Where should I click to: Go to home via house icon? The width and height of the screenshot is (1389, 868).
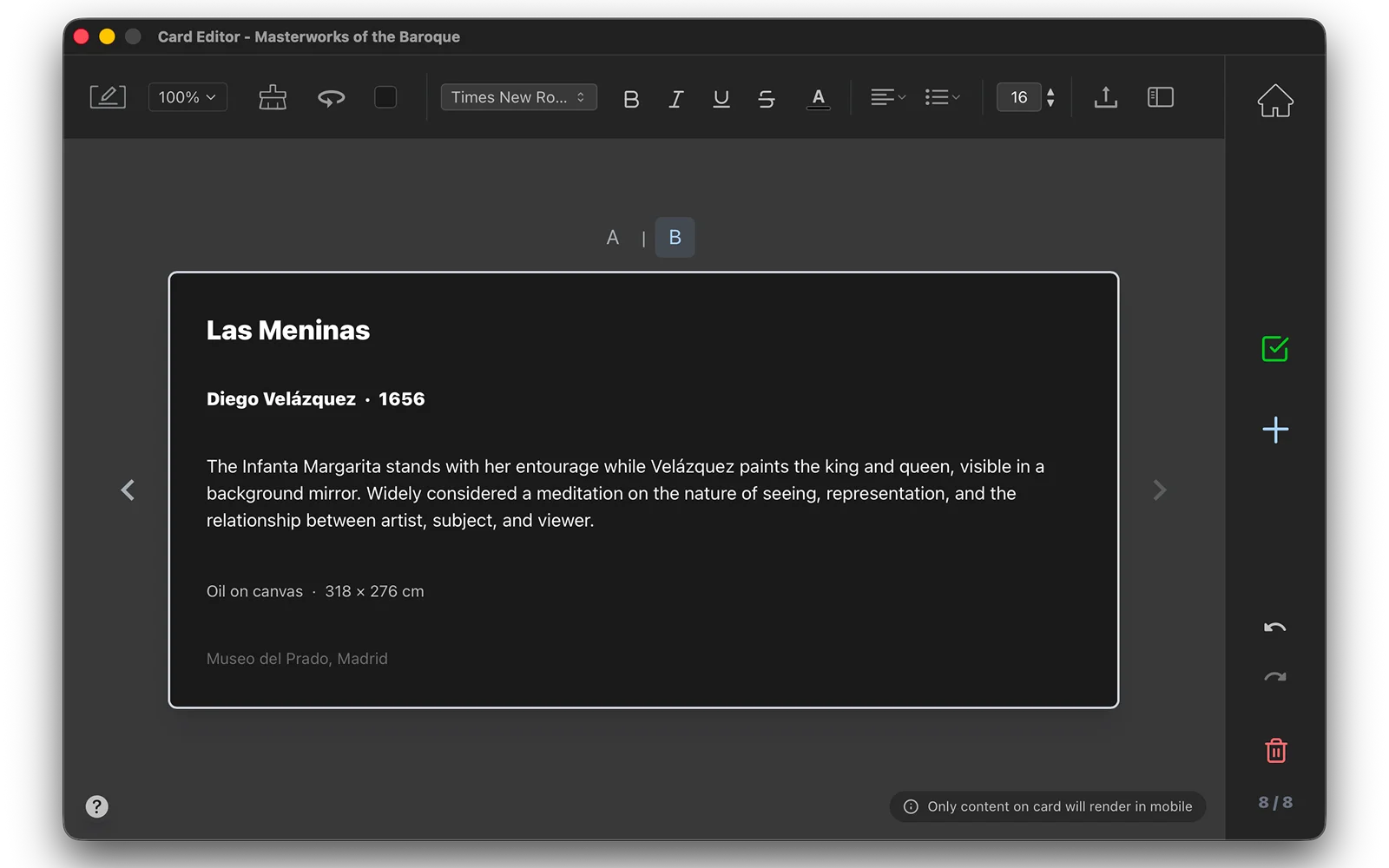coord(1275,101)
